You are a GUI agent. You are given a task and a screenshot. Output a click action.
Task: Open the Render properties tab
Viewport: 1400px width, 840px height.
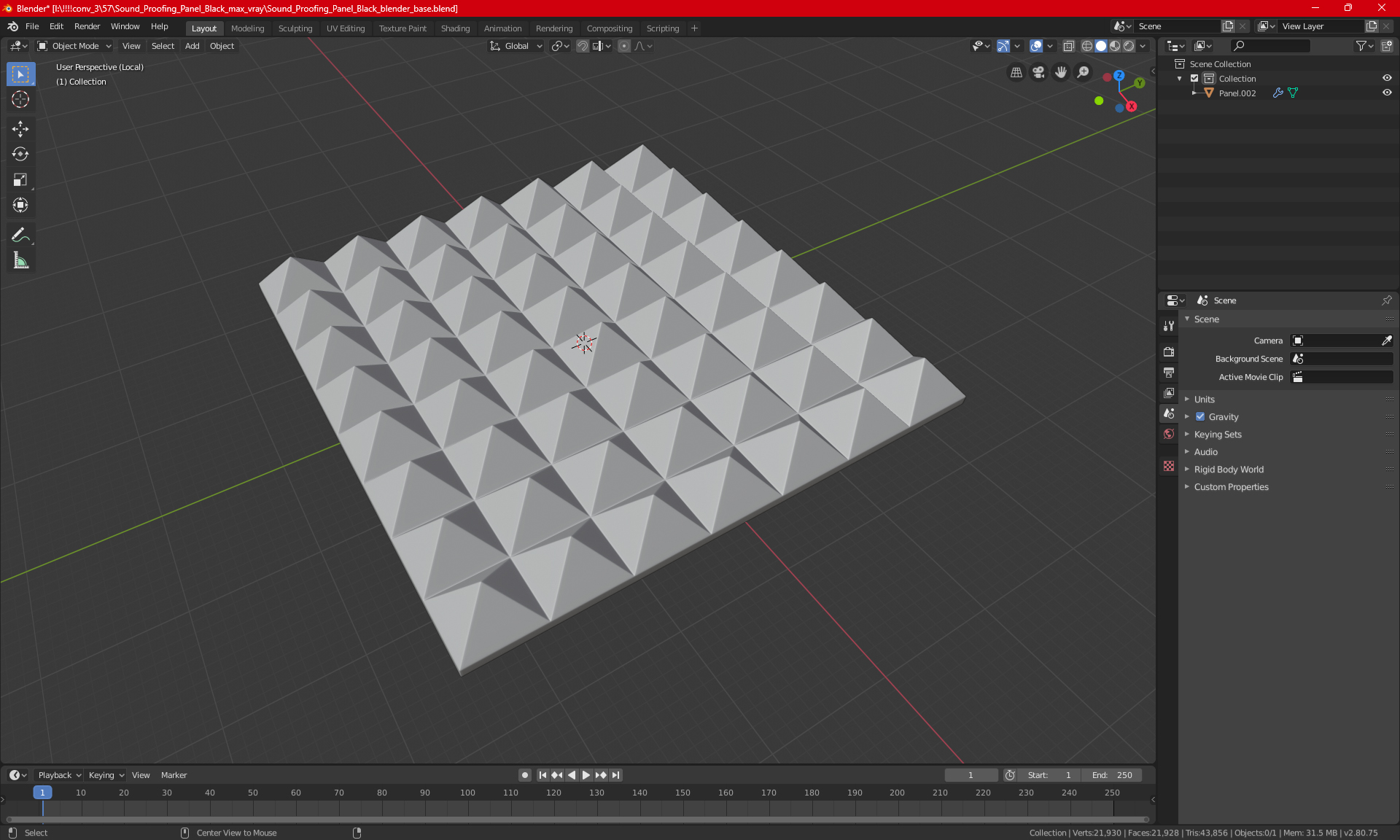1169,351
